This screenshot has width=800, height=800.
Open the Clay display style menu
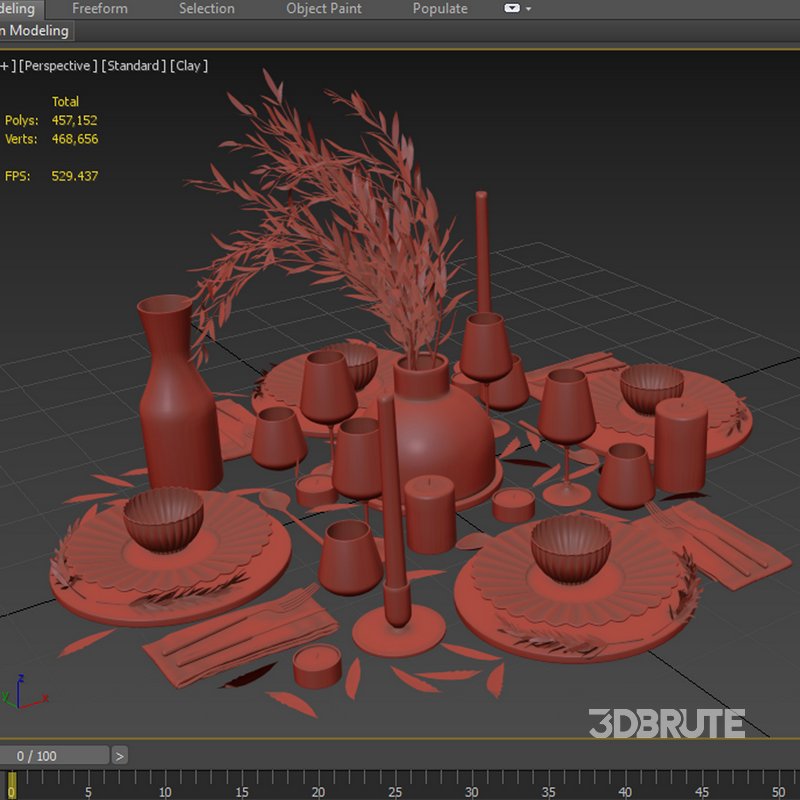click(x=189, y=65)
